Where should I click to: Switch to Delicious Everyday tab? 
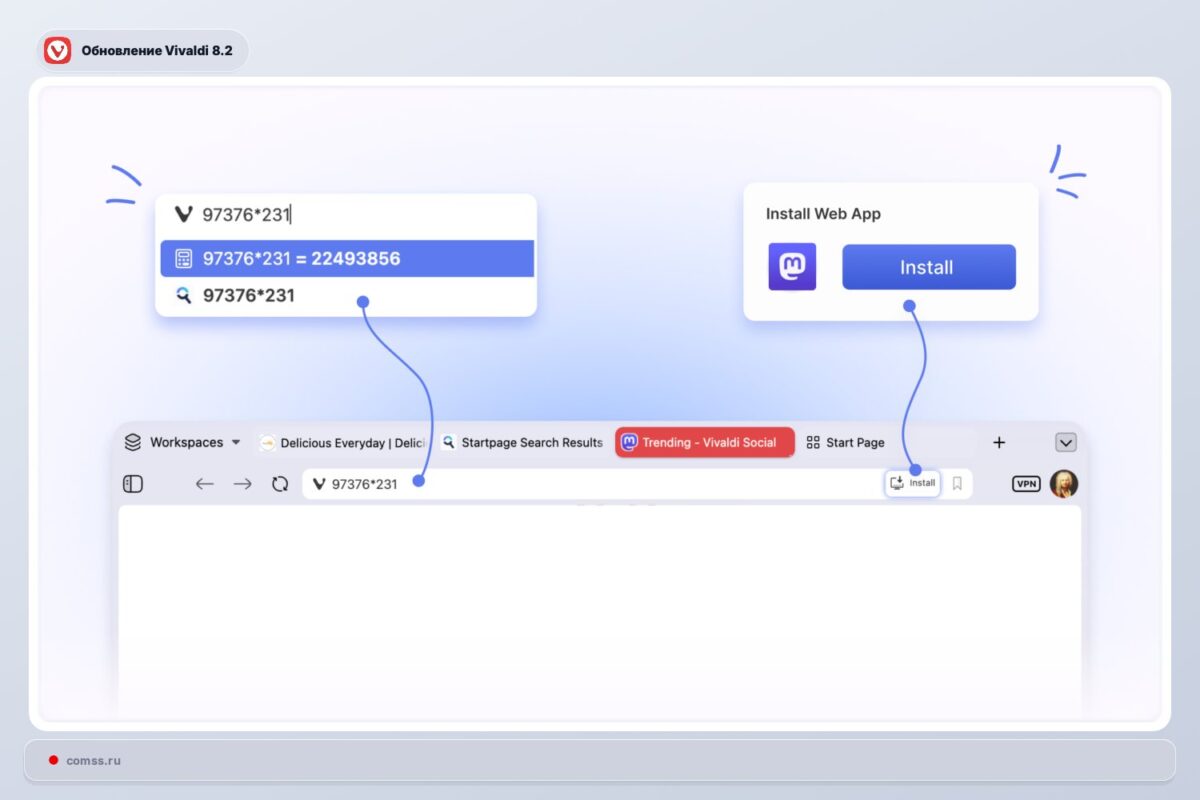click(x=343, y=442)
